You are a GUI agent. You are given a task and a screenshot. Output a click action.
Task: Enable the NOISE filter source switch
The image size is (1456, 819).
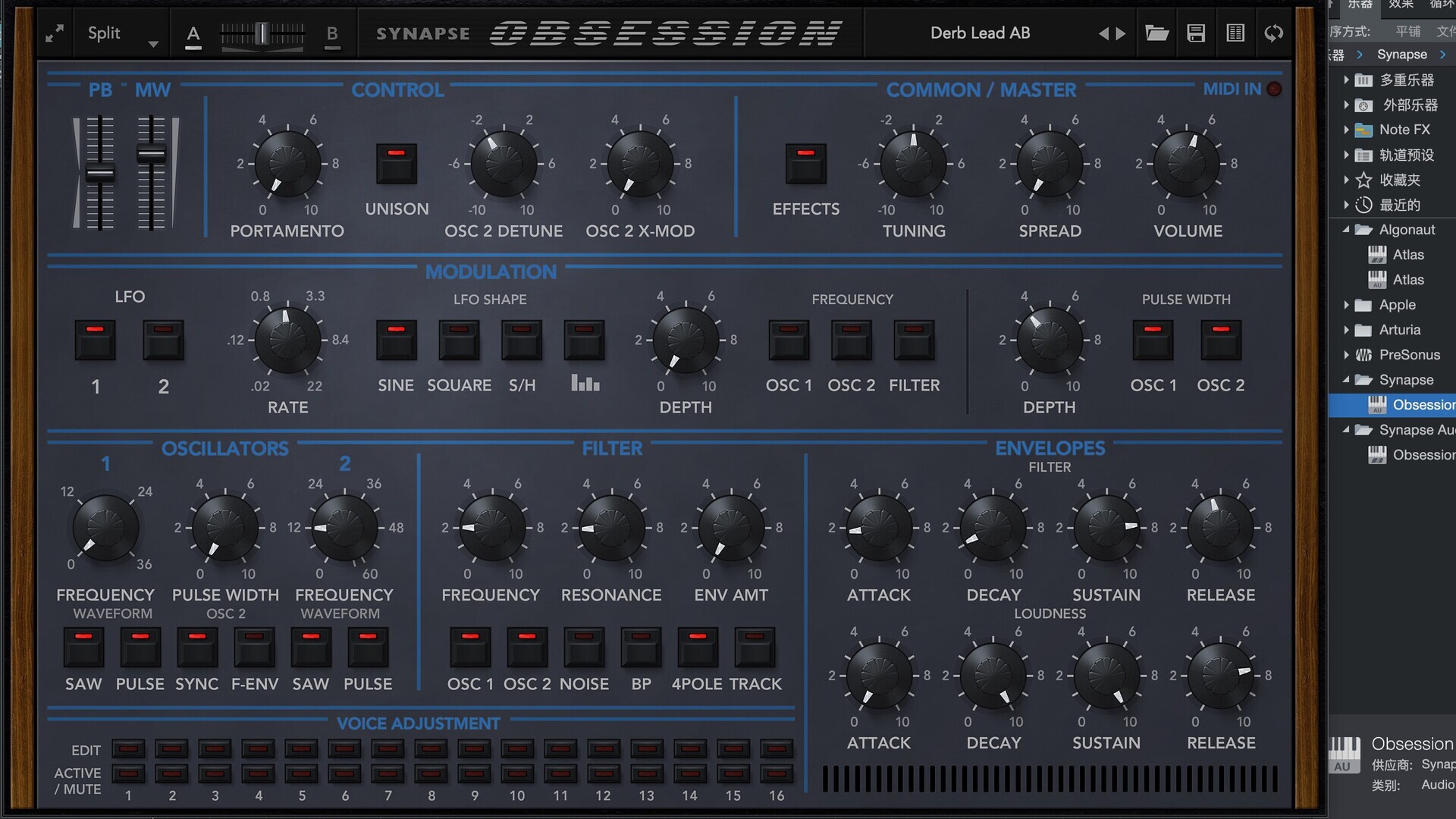(584, 646)
